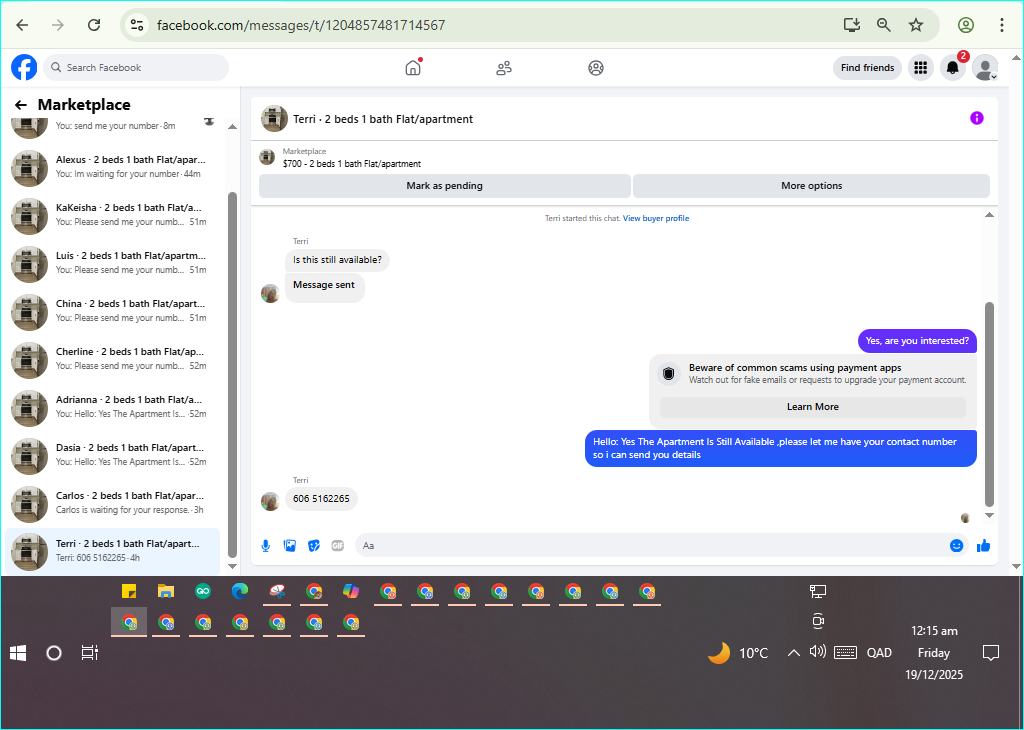Image resolution: width=1024 pixels, height=730 pixels.
Task: Open Cortana circle on taskbar
Action: tap(54, 653)
